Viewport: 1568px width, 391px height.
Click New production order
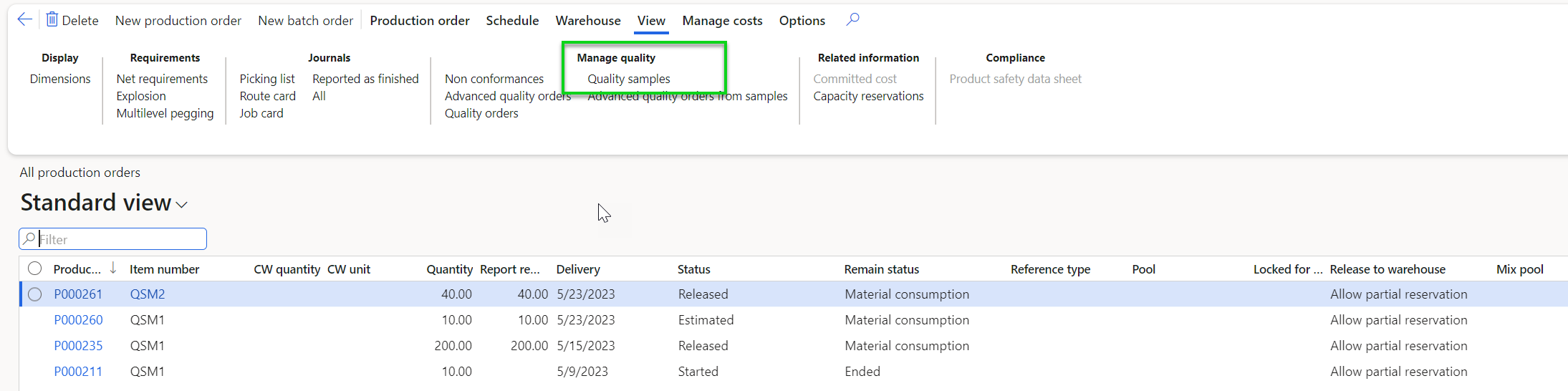point(178,21)
